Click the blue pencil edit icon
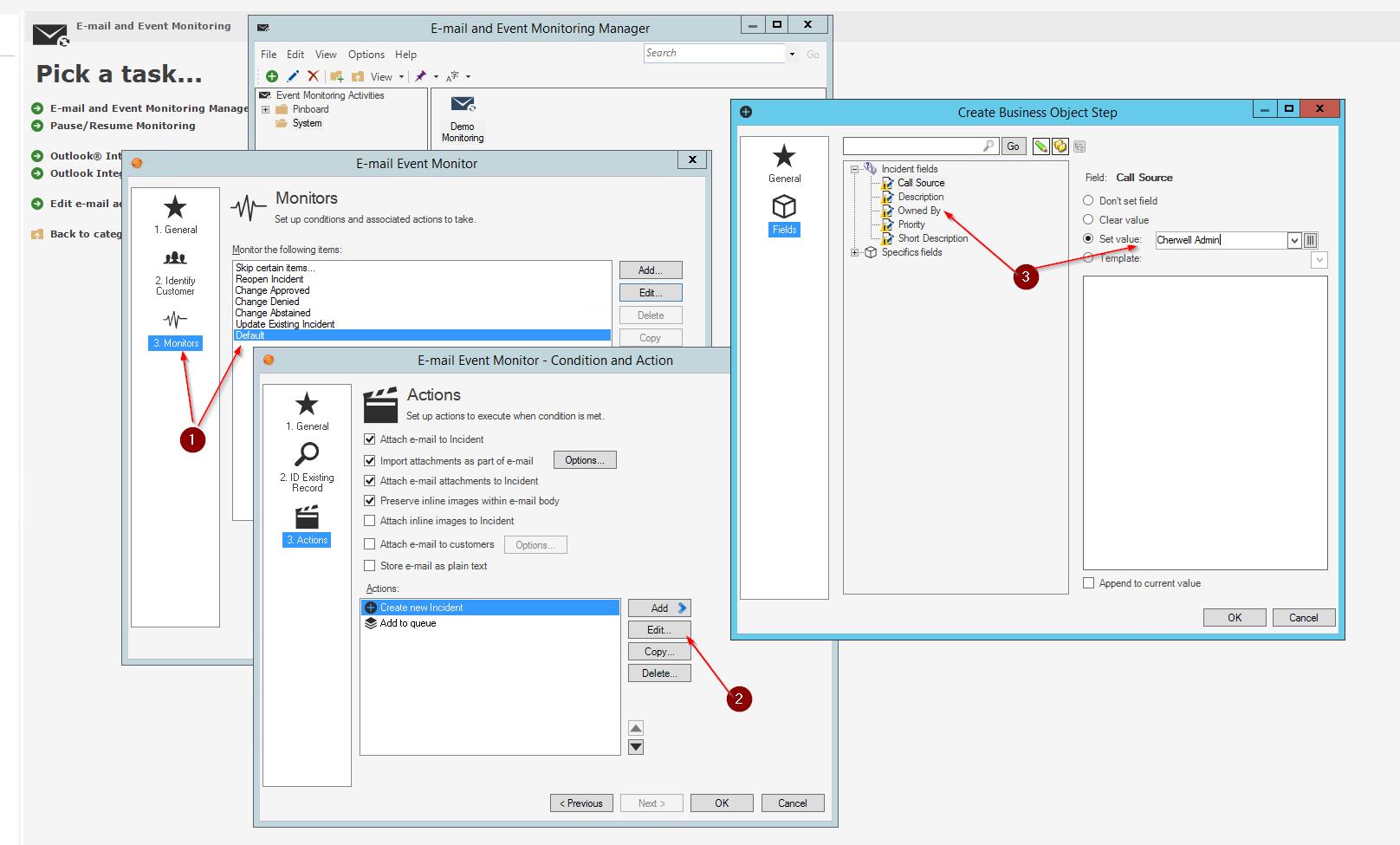Image resolution: width=1400 pixels, height=845 pixels. tap(293, 76)
